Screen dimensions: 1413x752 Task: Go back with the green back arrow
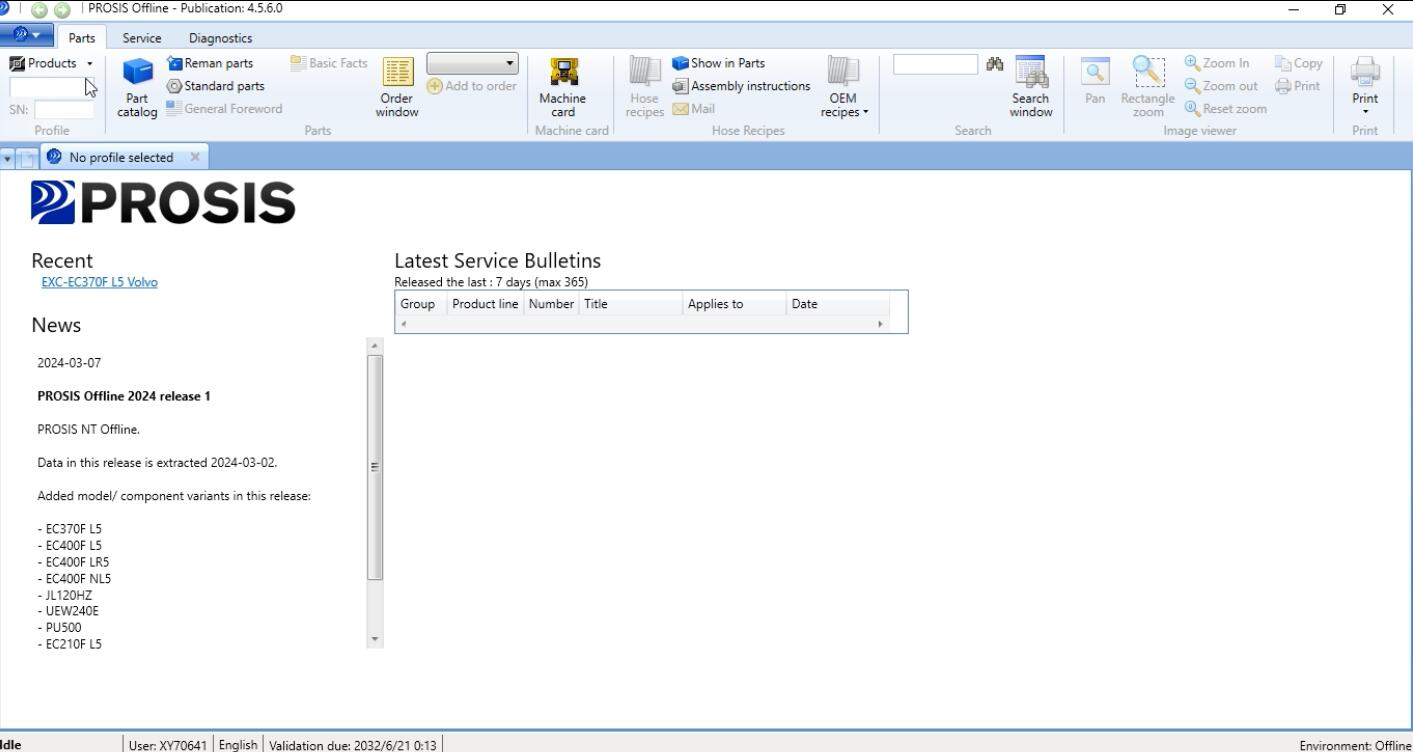pos(38,9)
